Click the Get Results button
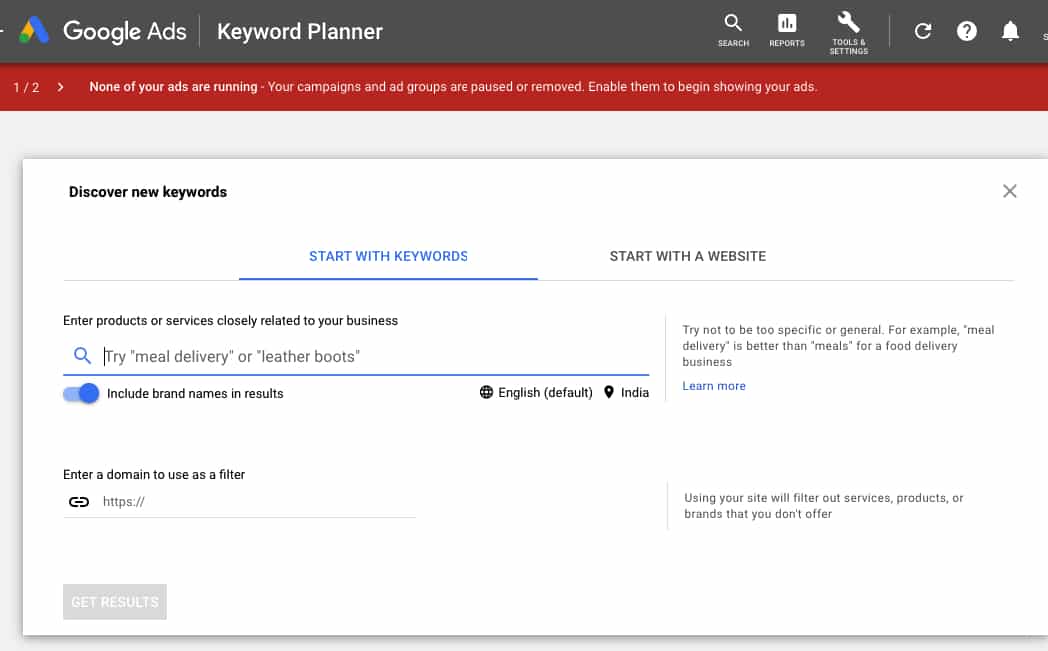 pyautogui.click(x=115, y=602)
